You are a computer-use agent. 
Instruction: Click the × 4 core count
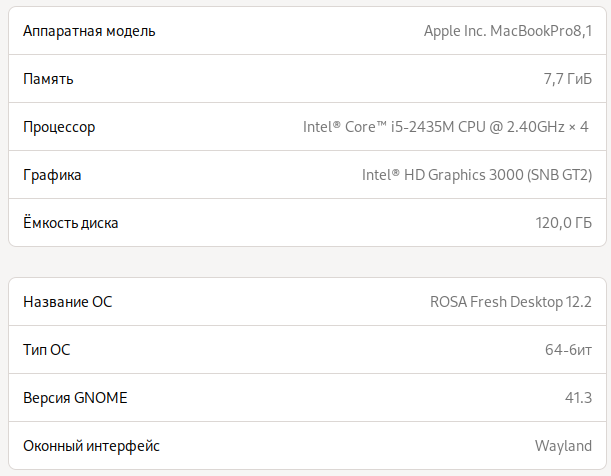(x=579, y=127)
